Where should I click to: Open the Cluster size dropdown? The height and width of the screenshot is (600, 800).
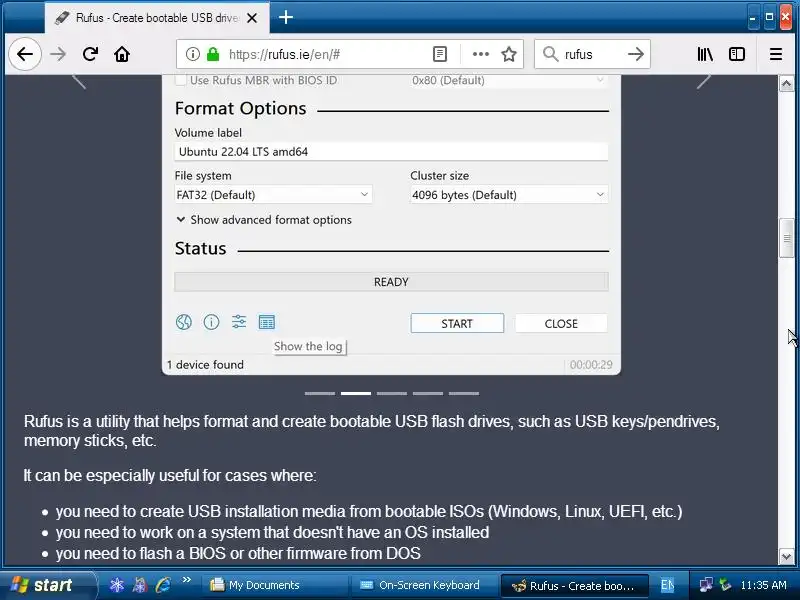pyautogui.click(x=509, y=194)
